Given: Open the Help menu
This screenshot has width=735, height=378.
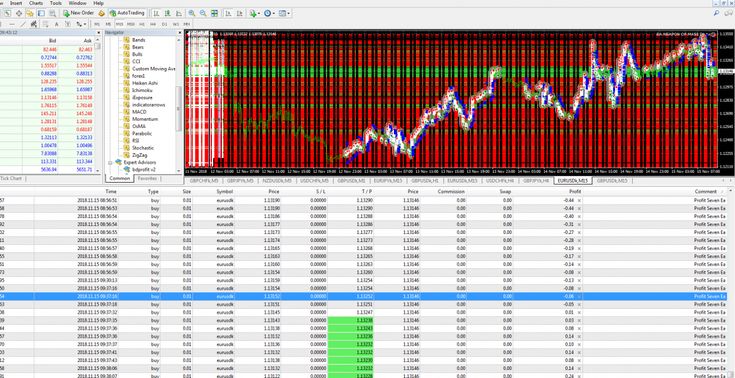Looking at the screenshot, I should 98,3.
